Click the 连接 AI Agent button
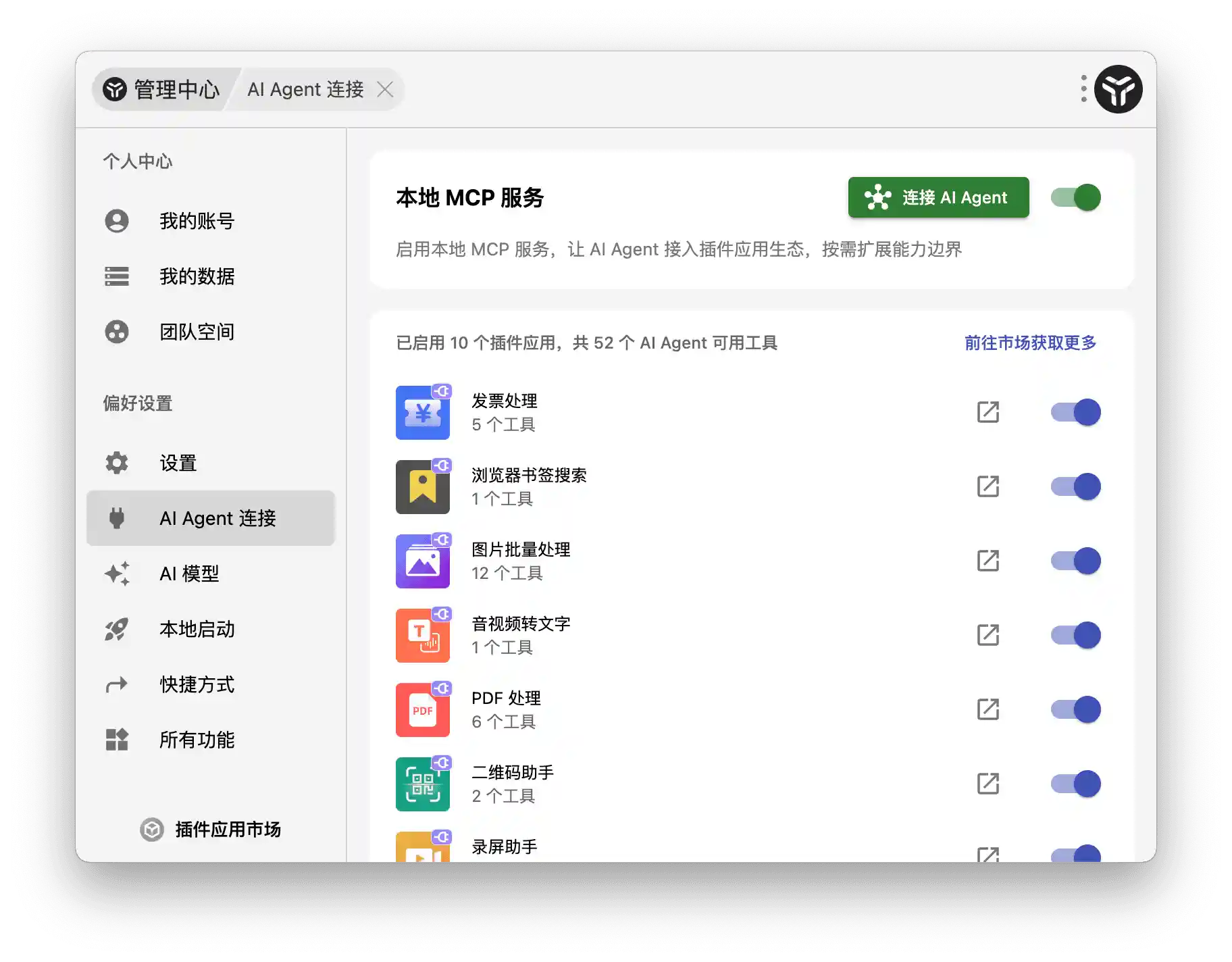The height and width of the screenshot is (962, 1232). (x=938, y=197)
